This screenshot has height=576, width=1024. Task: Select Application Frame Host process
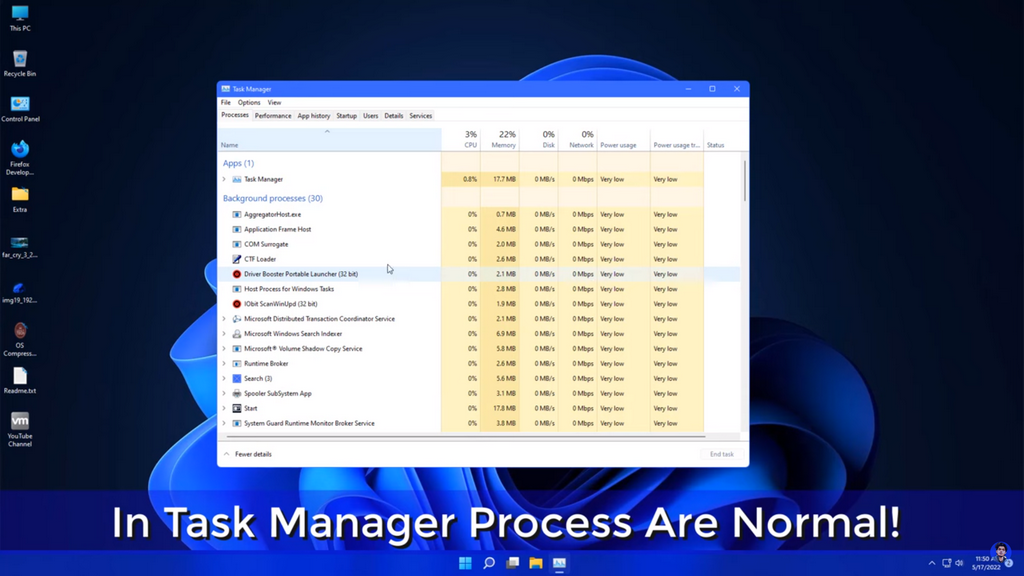[479, 229]
